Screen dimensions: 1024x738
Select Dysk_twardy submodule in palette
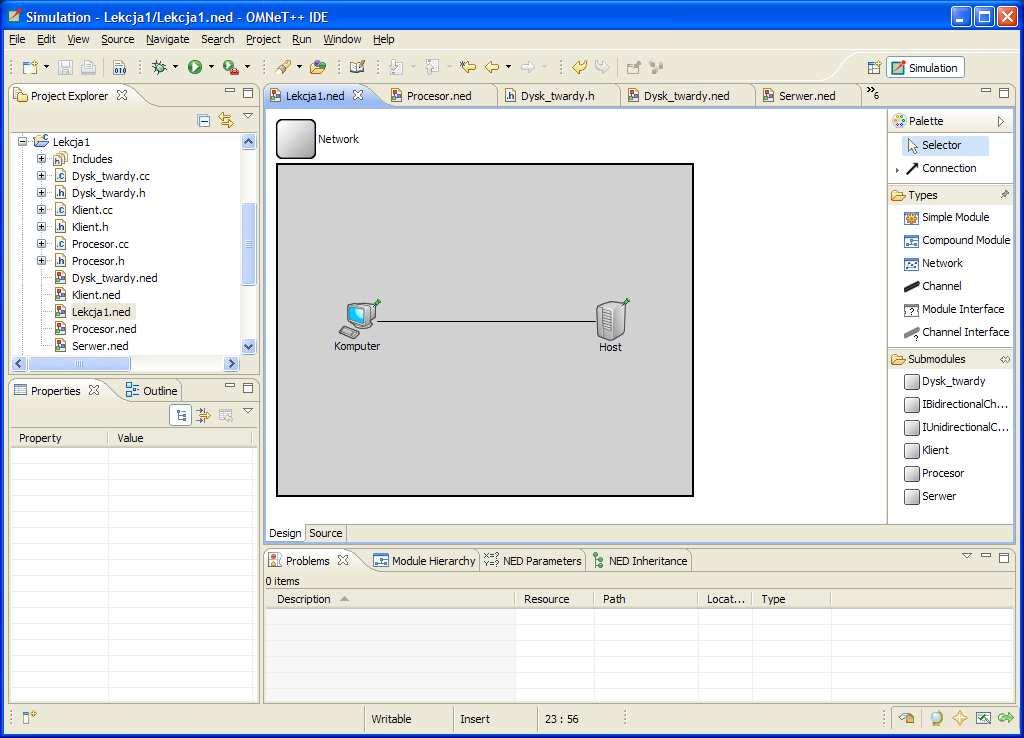945,381
